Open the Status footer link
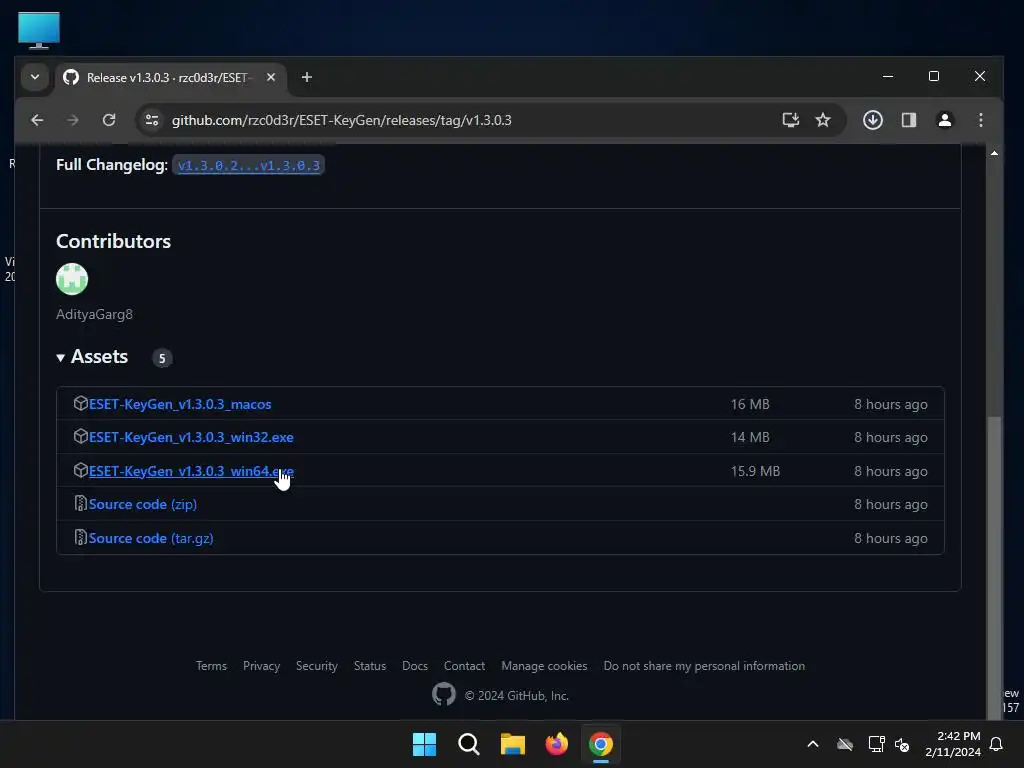 tap(370, 666)
